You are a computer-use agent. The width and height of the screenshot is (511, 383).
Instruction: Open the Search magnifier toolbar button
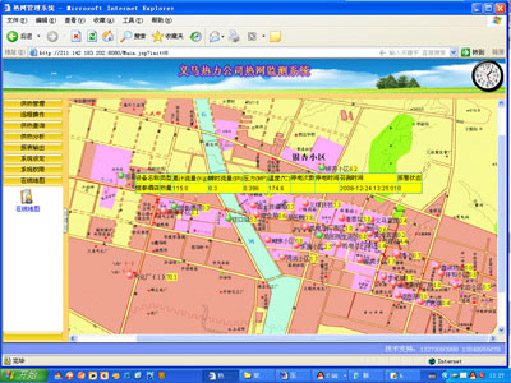[133, 36]
